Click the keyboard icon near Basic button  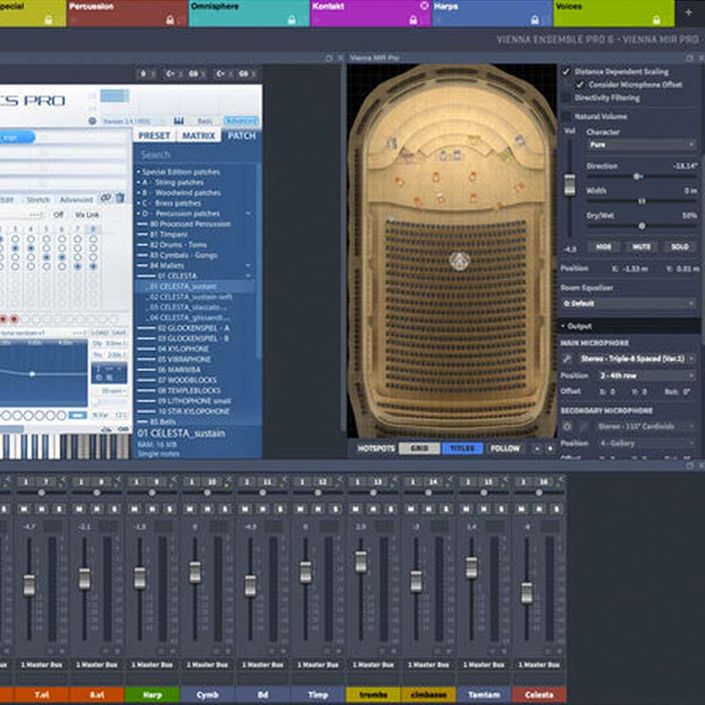tap(178, 120)
